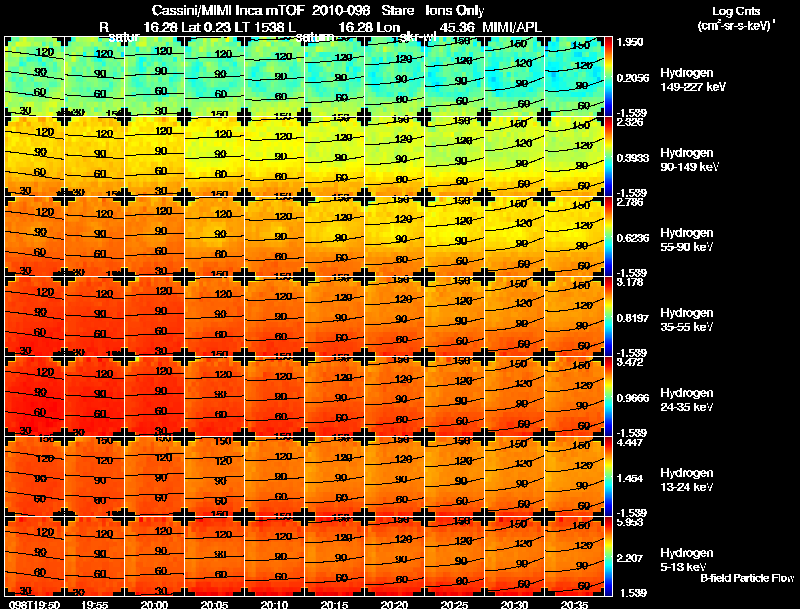Viewport: 800px width, 609px height.
Task: Click the '1.950' color scale maximum
Action: click(x=630, y=42)
